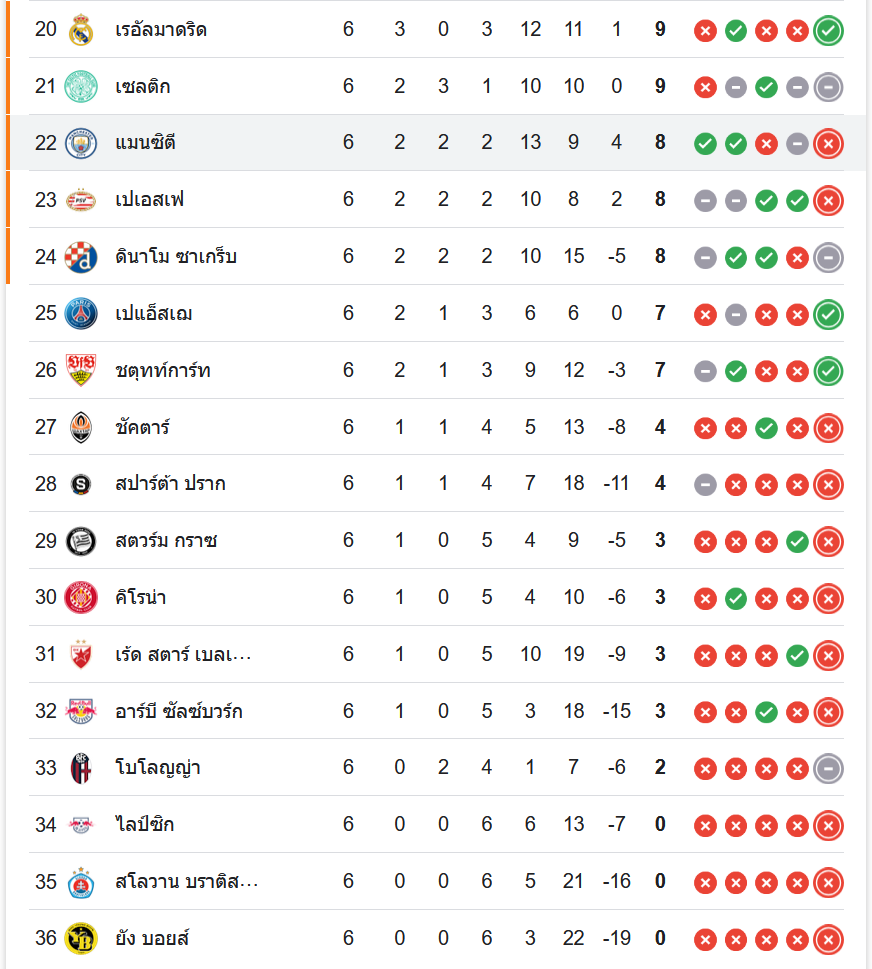Viewport: 872px width, 969px height.
Task: Click Man City's latest loss result icon
Action: [x=828, y=144]
